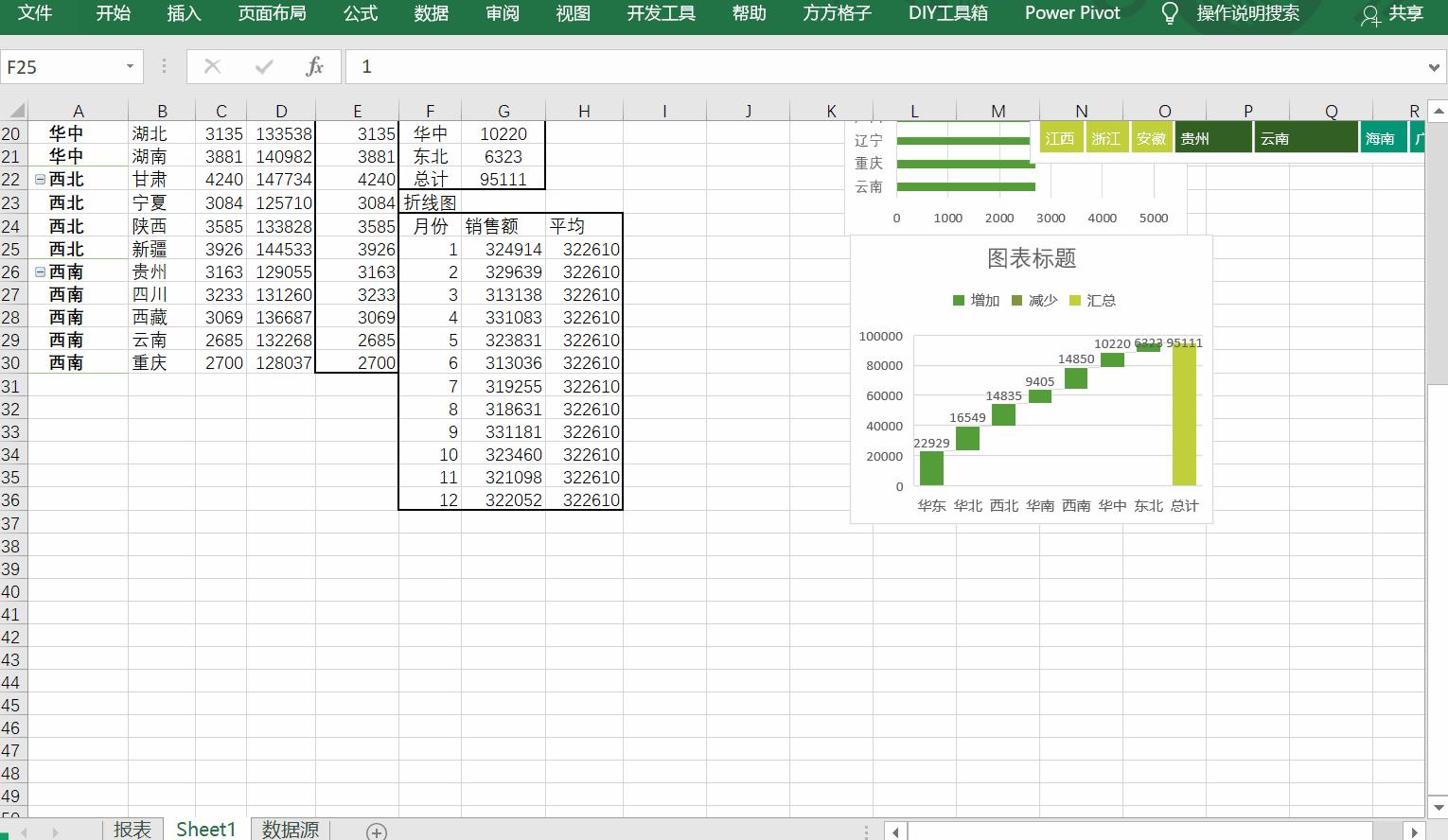Image resolution: width=1448 pixels, height=840 pixels.
Task: Click the 操作说明搜索 search box
Action: (x=1247, y=13)
